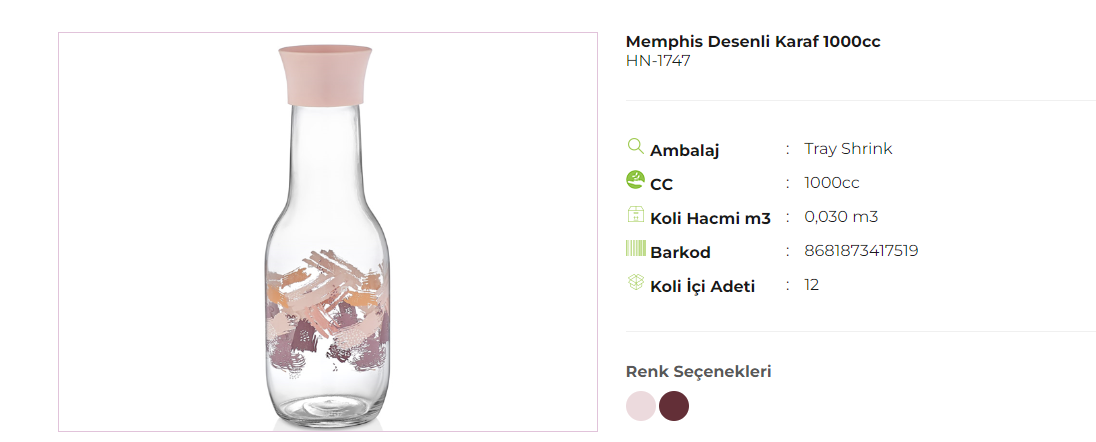
Task: Click the open box icon beside Koli İçi Adeti
Action: pyautogui.click(x=635, y=282)
